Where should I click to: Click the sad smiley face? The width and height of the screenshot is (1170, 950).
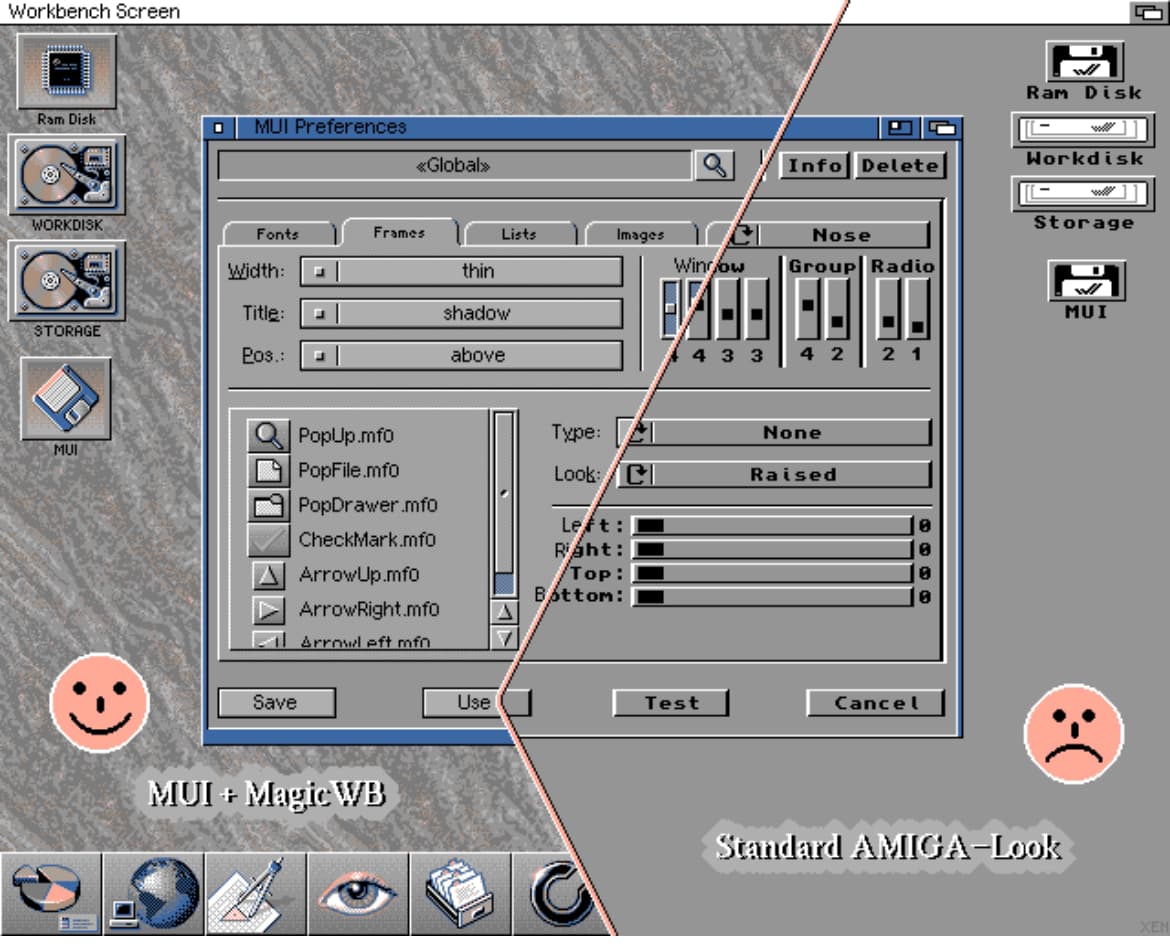click(x=1074, y=734)
